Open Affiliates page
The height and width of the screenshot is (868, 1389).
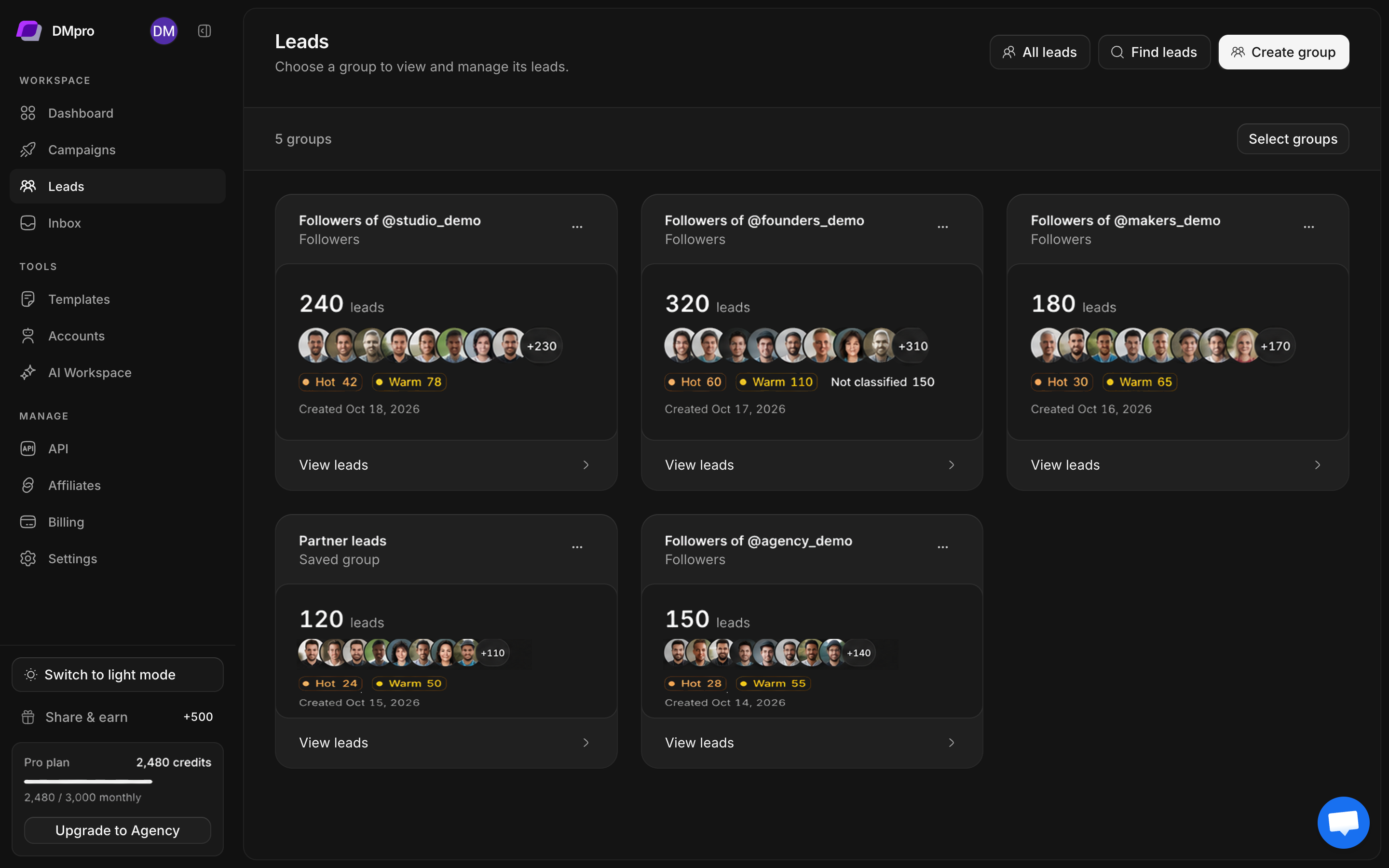118,485
